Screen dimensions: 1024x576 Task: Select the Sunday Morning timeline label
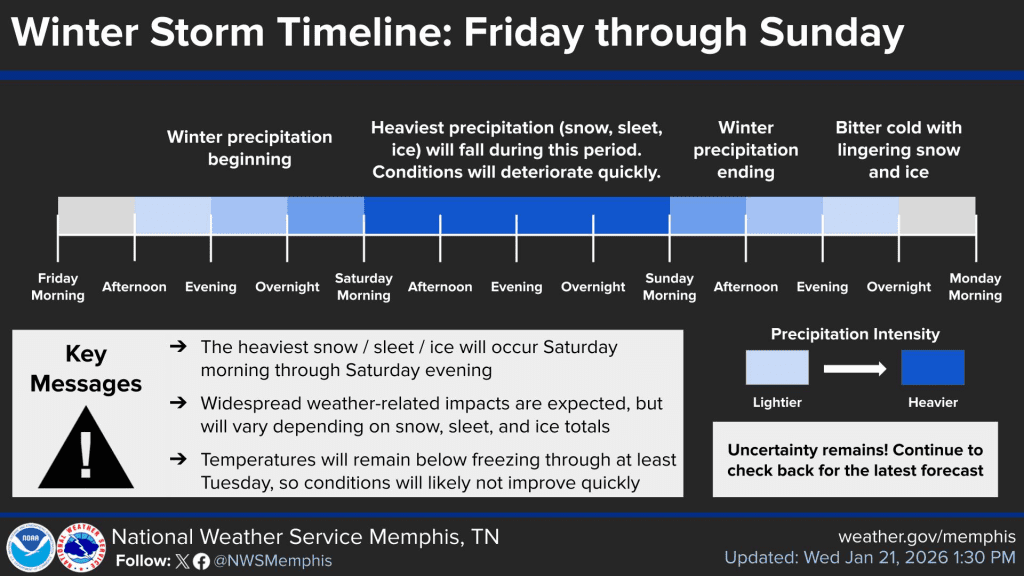pos(669,287)
